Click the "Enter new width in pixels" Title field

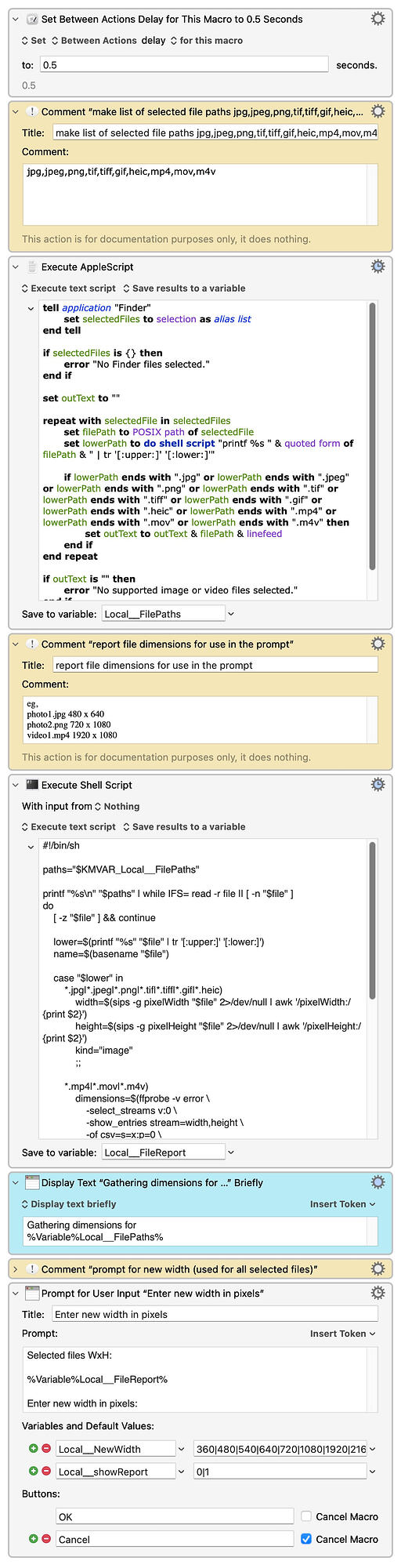(215, 1314)
